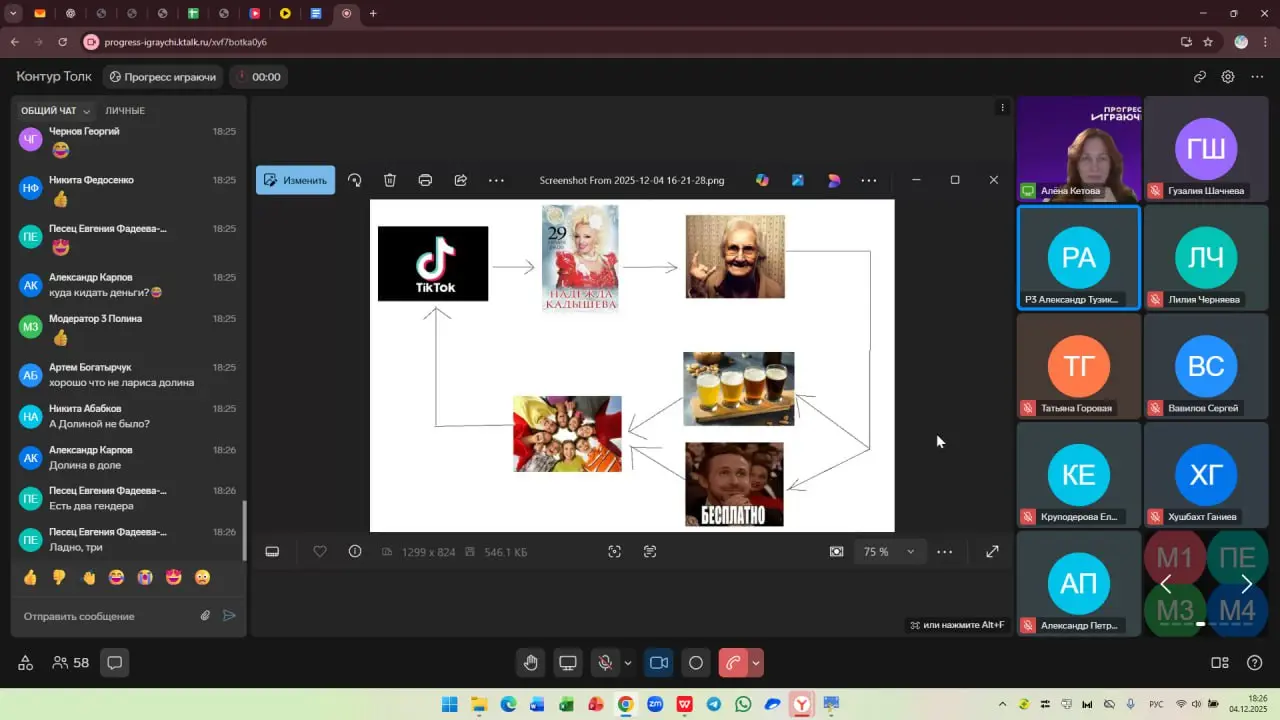Select Гузалия Шачнева participant tile
The image size is (1280, 720).
(1206, 149)
